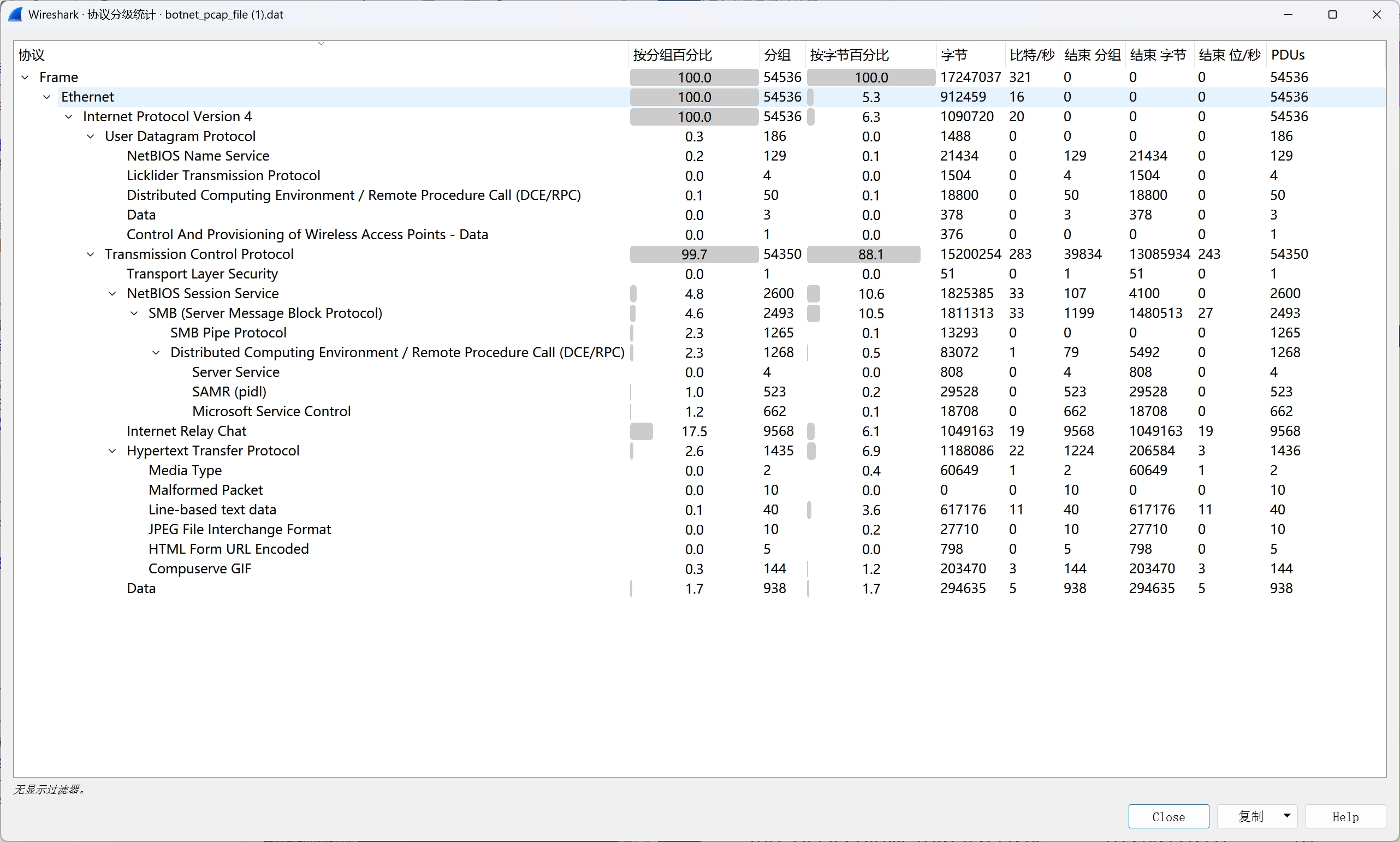The height and width of the screenshot is (842, 1400).
Task: Maximize the Wireshark statistics window
Action: coord(1332,15)
